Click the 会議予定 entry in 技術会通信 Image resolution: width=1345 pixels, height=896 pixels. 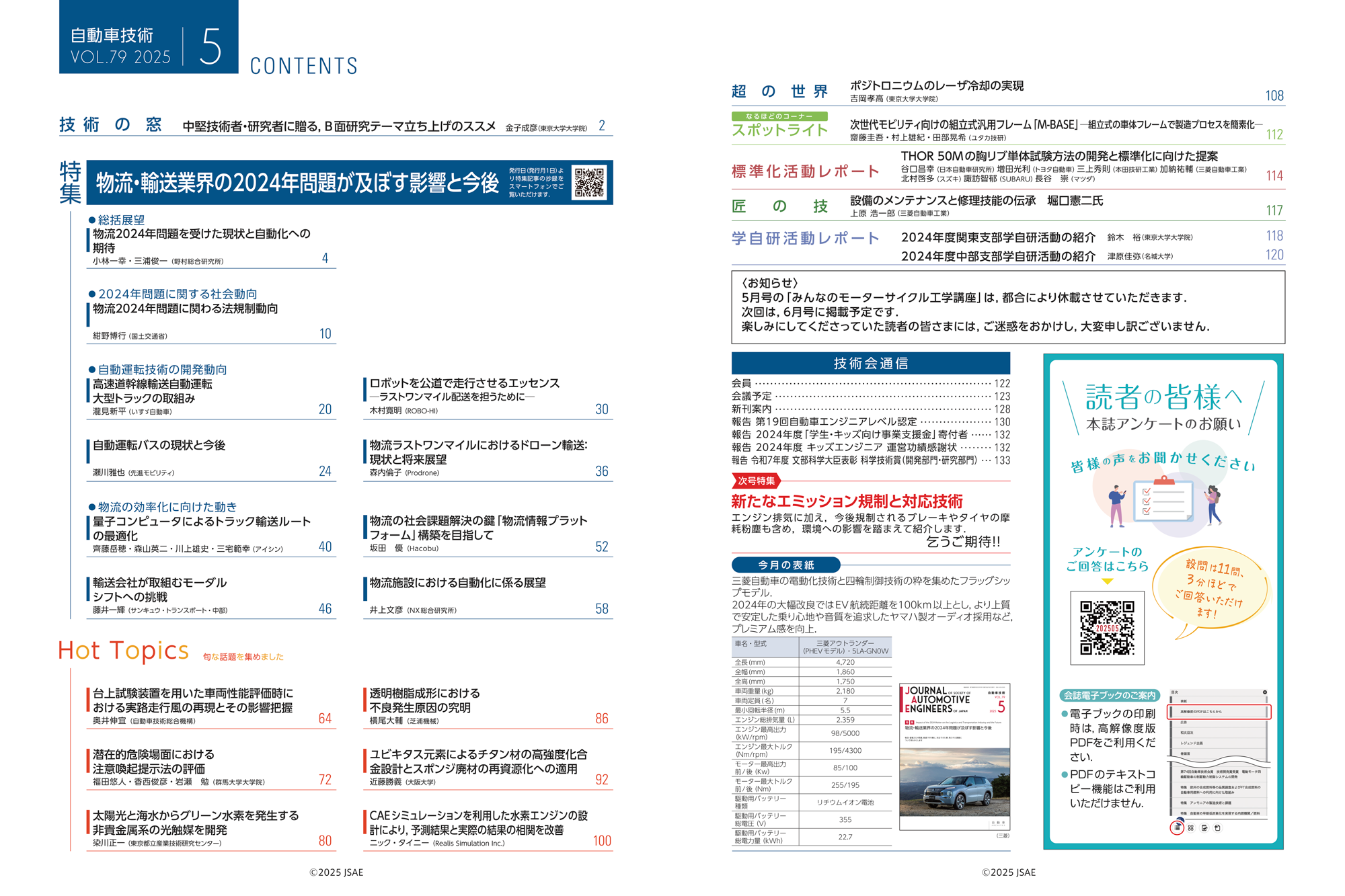pyautogui.click(x=752, y=396)
